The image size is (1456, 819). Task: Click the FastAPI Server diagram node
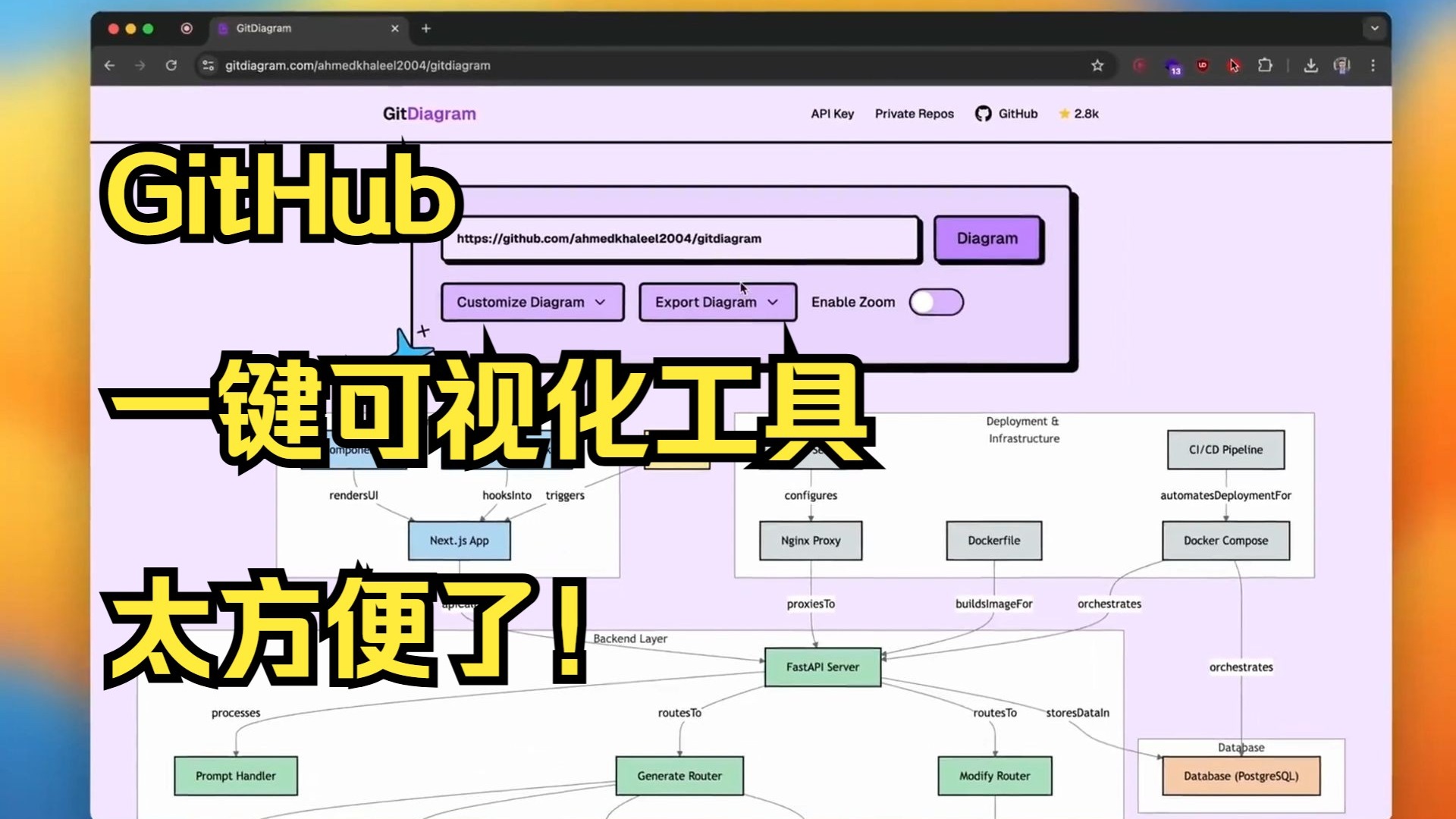[822, 667]
